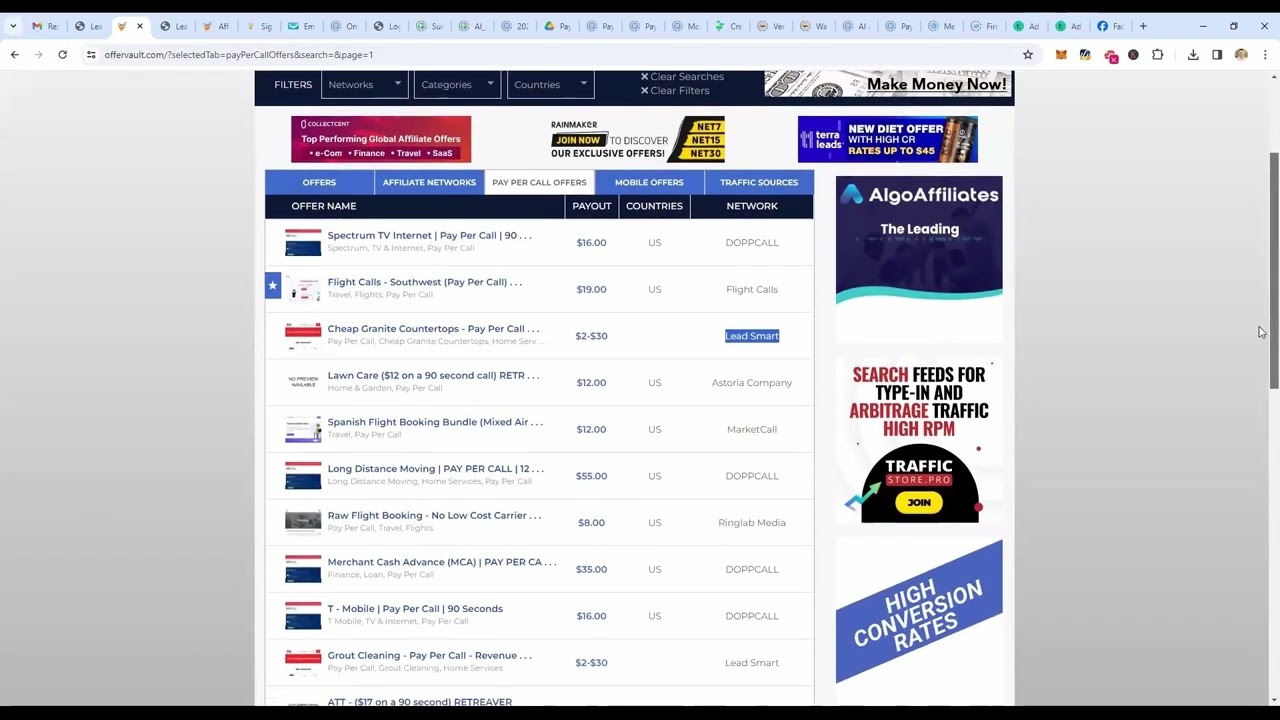Screen dimensions: 1280x720
Task: Click the Clear Filters X icon
Action: pyautogui.click(x=644, y=91)
